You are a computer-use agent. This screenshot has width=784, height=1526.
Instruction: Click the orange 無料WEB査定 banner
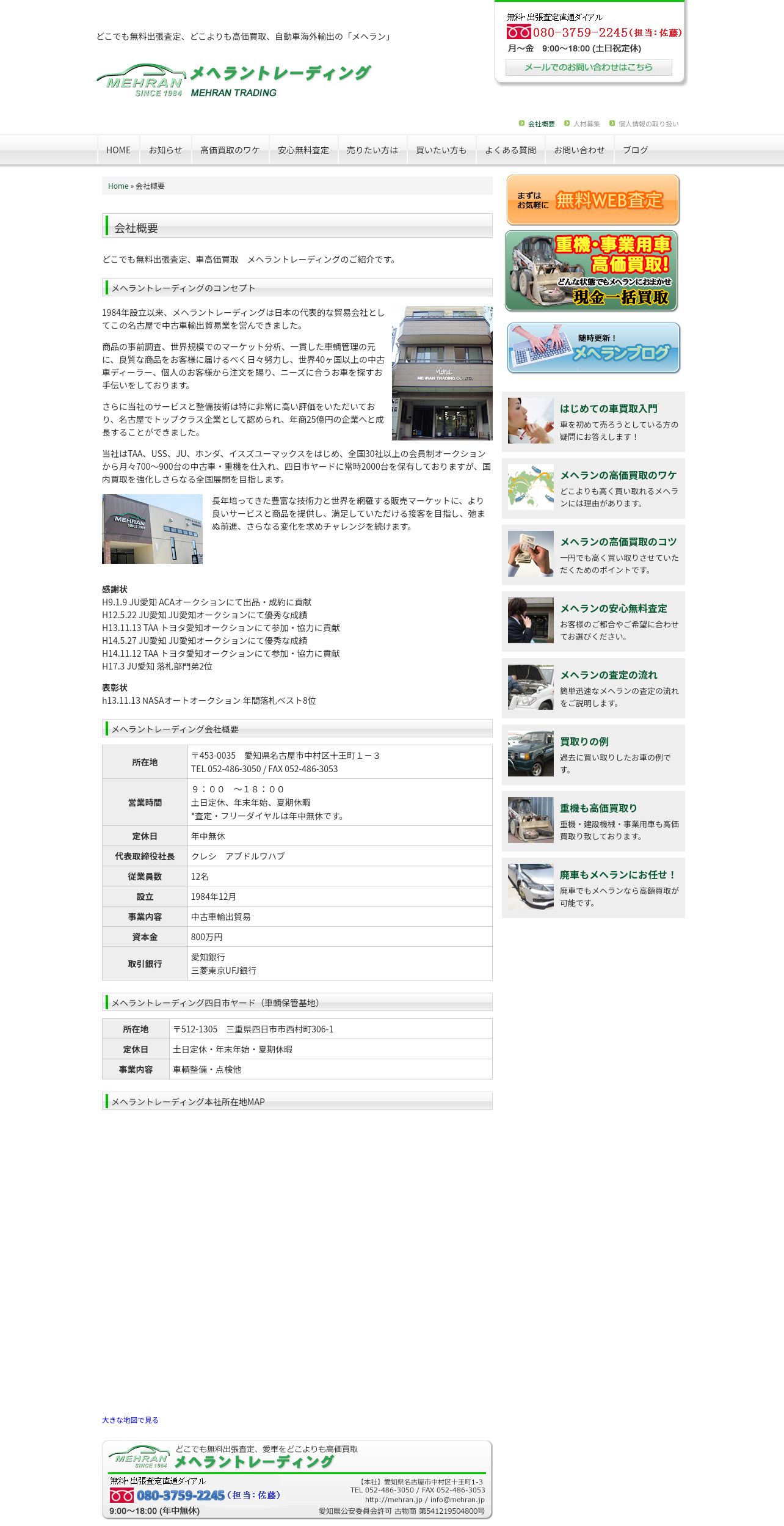pyautogui.click(x=593, y=200)
